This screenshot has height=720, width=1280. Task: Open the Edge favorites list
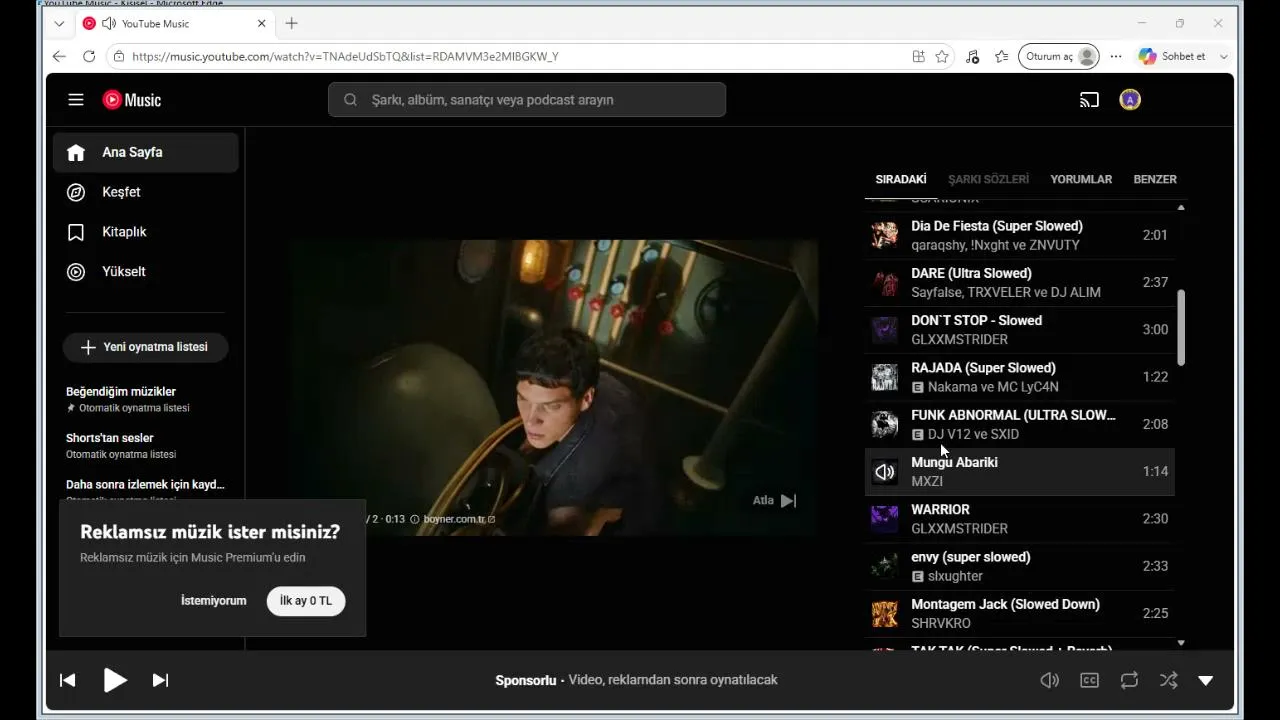coord(1001,57)
